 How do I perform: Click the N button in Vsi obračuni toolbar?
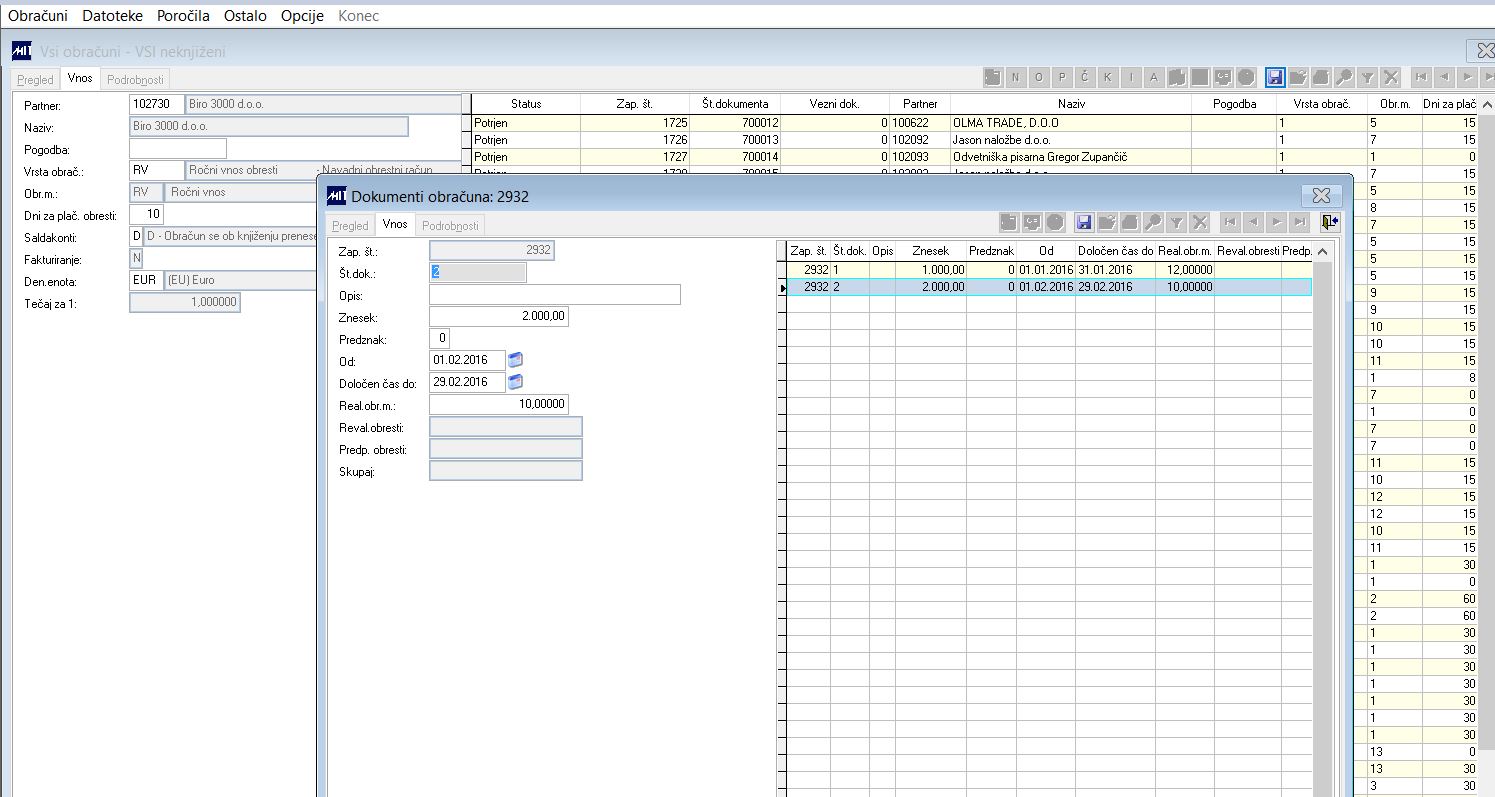tap(1015, 77)
